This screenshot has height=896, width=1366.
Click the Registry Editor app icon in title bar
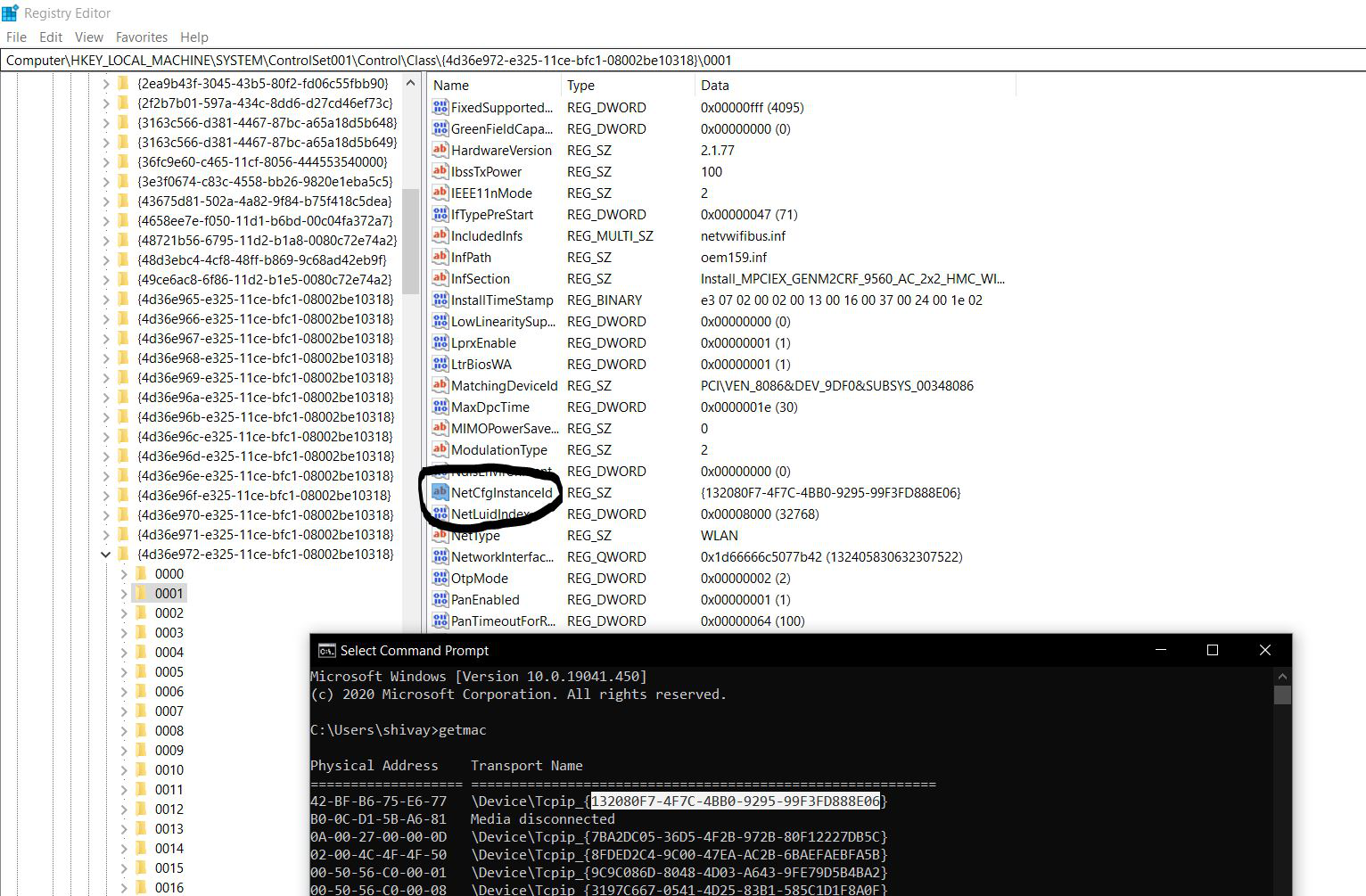[x=11, y=13]
